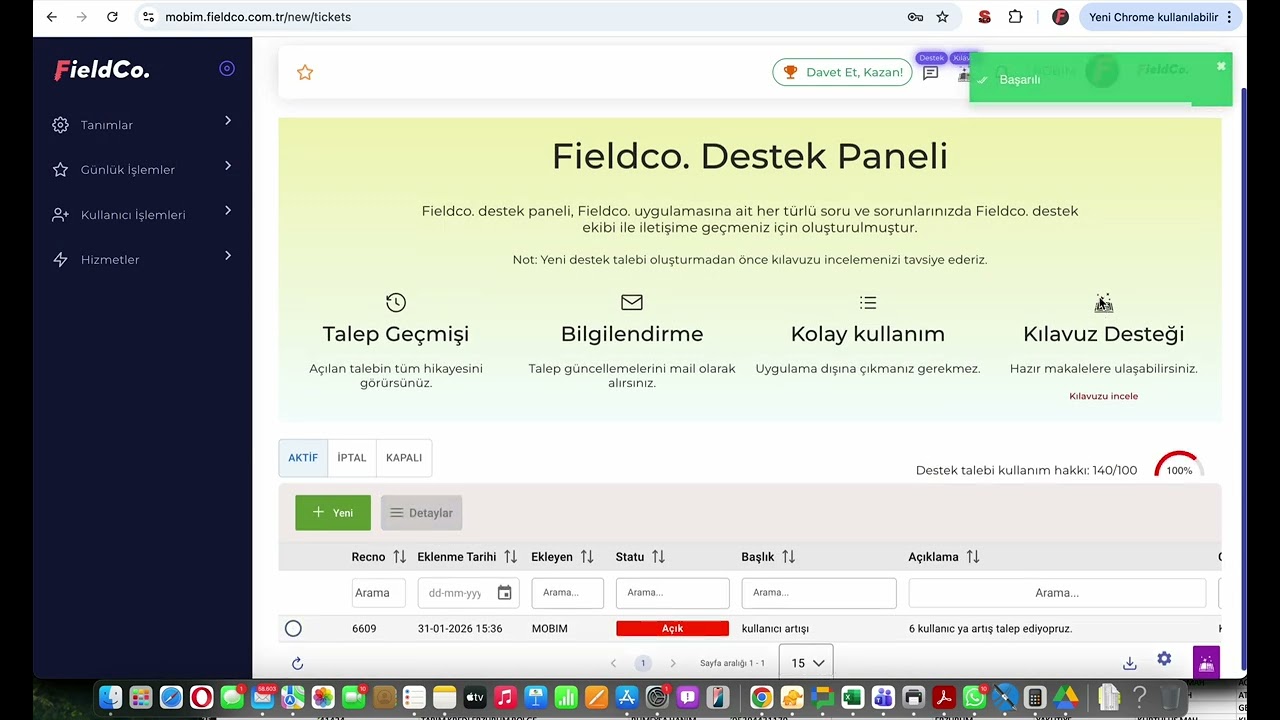The height and width of the screenshot is (720, 1280).
Task: Open Excel from the Dock
Action: (852, 697)
